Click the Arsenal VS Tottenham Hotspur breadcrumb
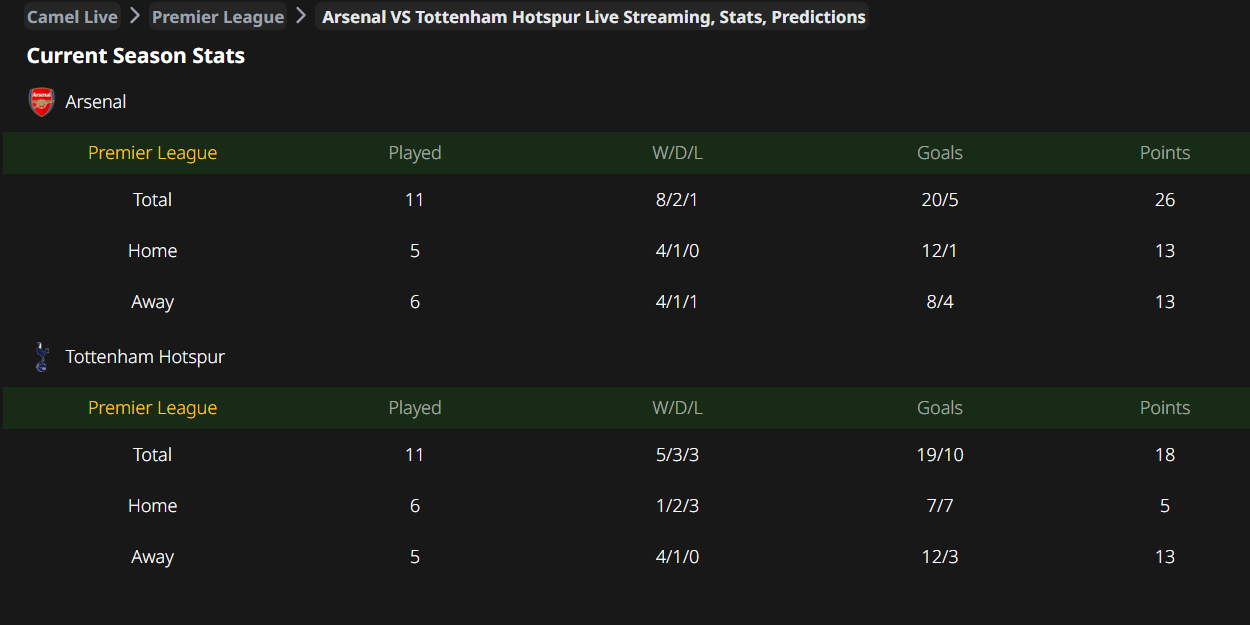This screenshot has width=1250, height=625. coord(593,17)
